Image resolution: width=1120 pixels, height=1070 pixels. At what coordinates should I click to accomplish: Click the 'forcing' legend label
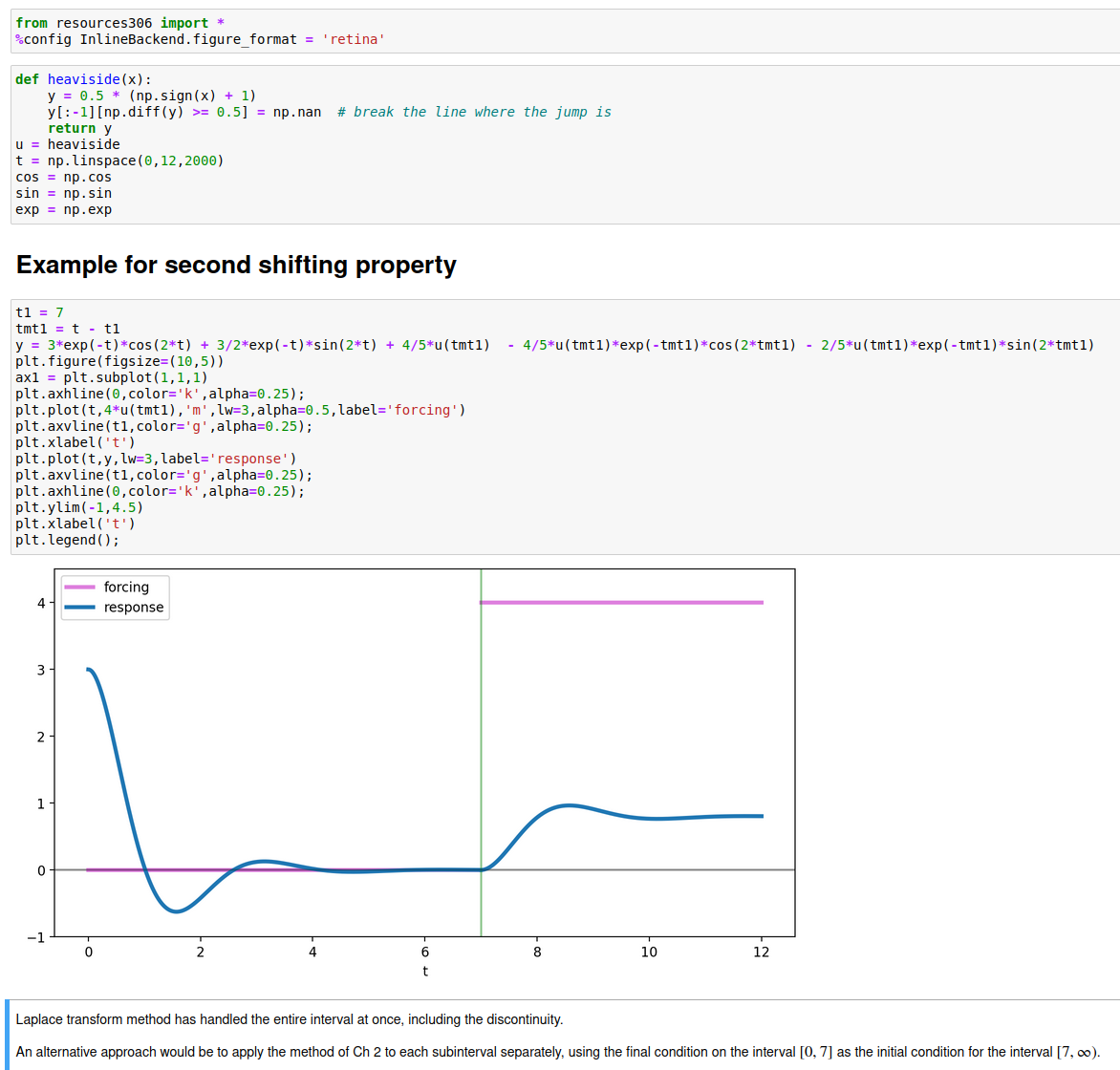pyautogui.click(x=126, y=588)
